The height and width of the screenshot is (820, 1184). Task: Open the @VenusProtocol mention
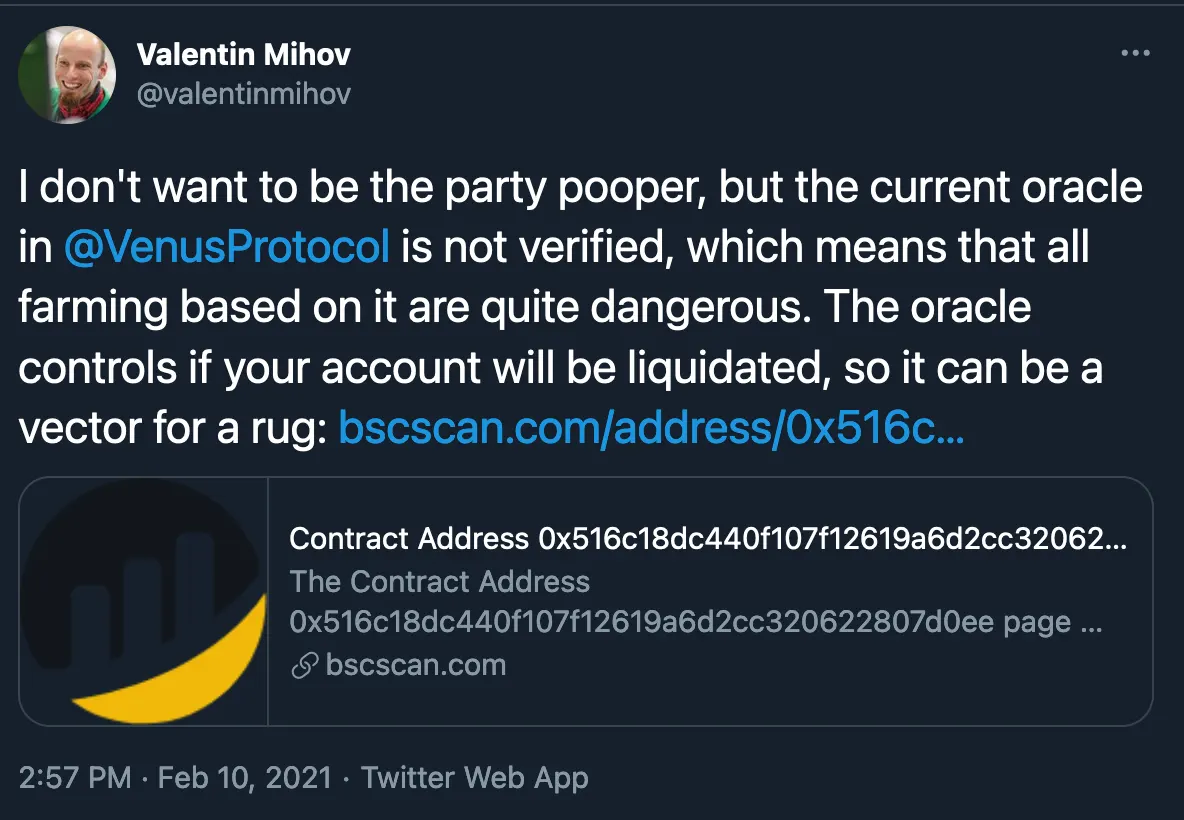click(226, 248)
